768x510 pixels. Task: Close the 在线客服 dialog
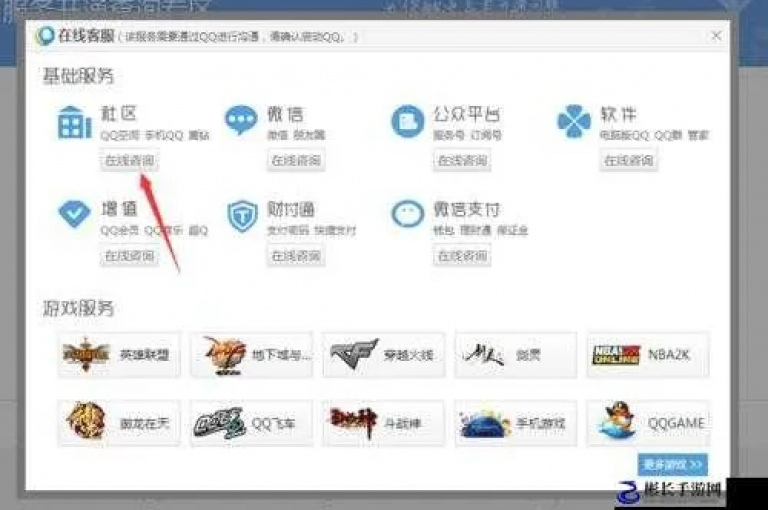[x=716, y=36]
